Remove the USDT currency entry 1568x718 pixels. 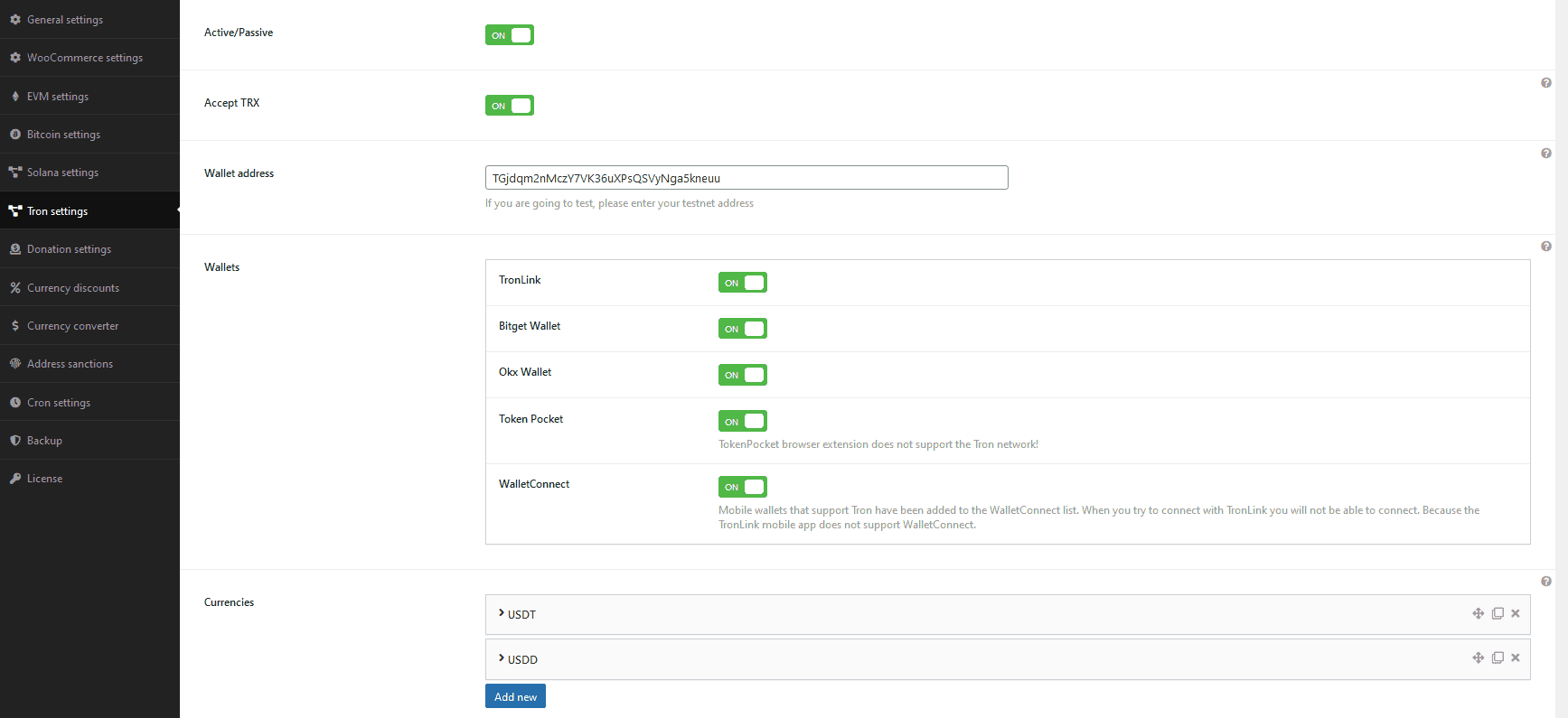[x=1516, y=613]
